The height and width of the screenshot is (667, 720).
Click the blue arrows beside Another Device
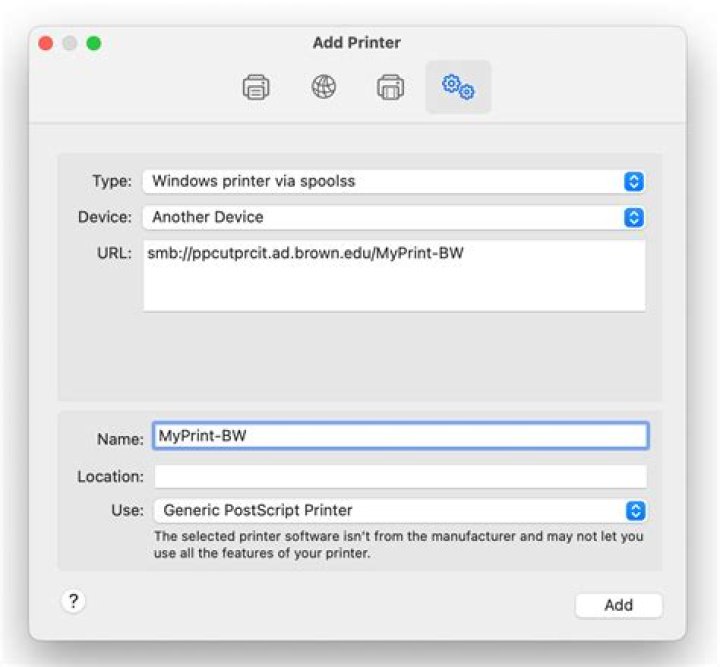[634, 217]
